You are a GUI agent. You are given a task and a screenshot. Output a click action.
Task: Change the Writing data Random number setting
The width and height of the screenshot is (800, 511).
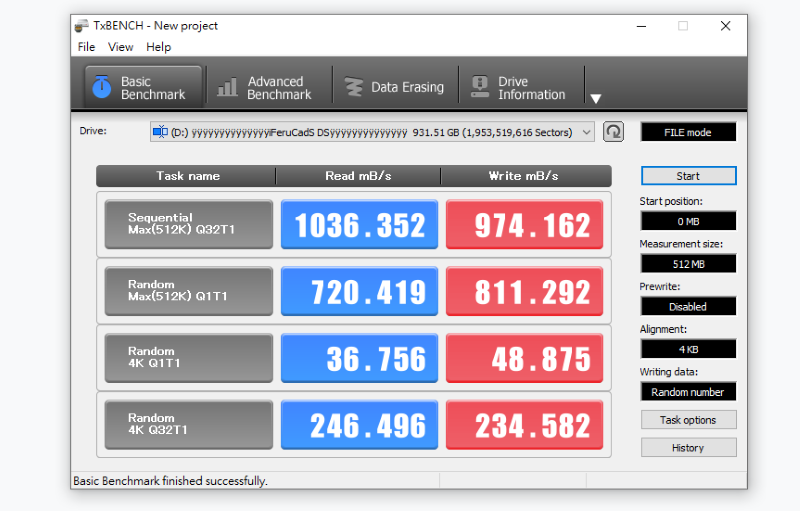(x=688, y=392)
